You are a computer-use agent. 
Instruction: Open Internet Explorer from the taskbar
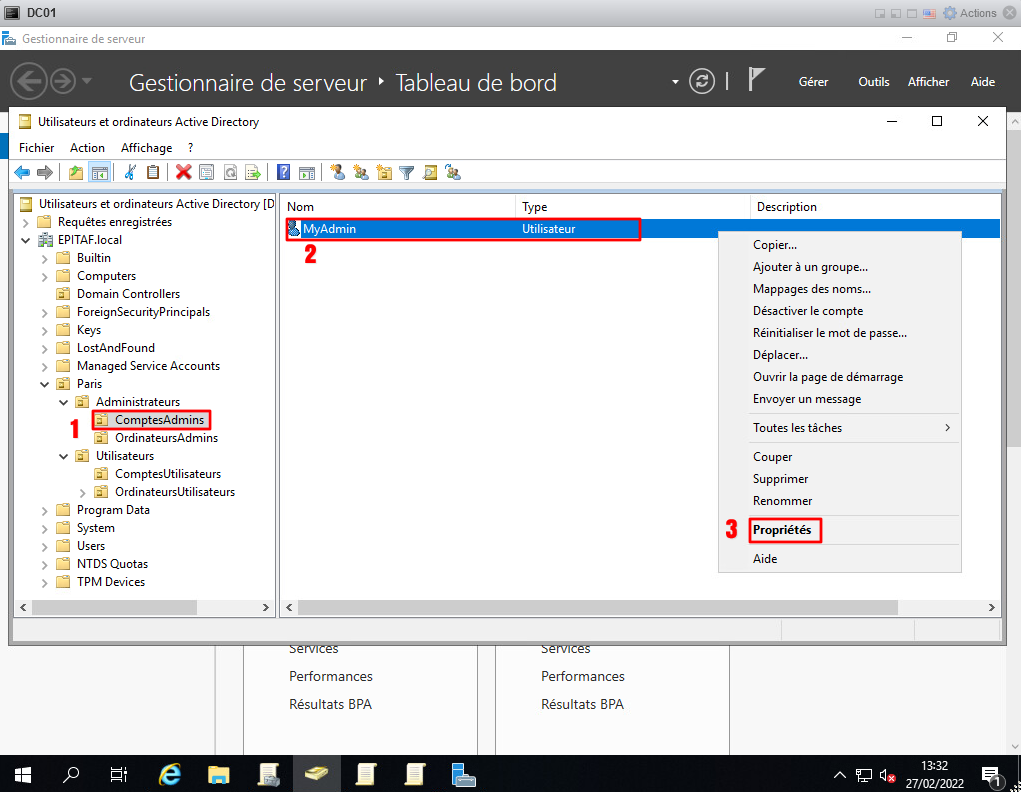coord(171,774)
